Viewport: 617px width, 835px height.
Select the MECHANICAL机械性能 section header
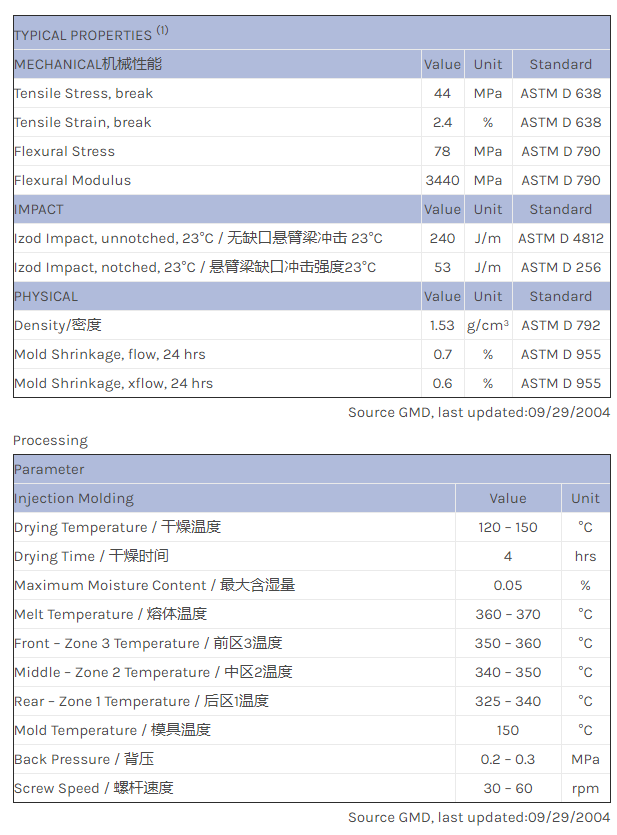point(87,64)
